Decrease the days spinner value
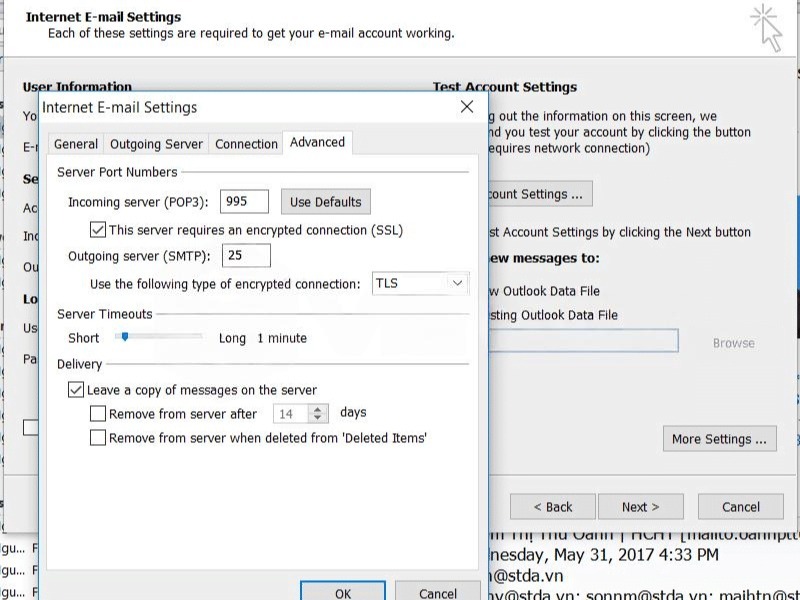The height and width of the screenshot is (600, 800). point(319,418)
